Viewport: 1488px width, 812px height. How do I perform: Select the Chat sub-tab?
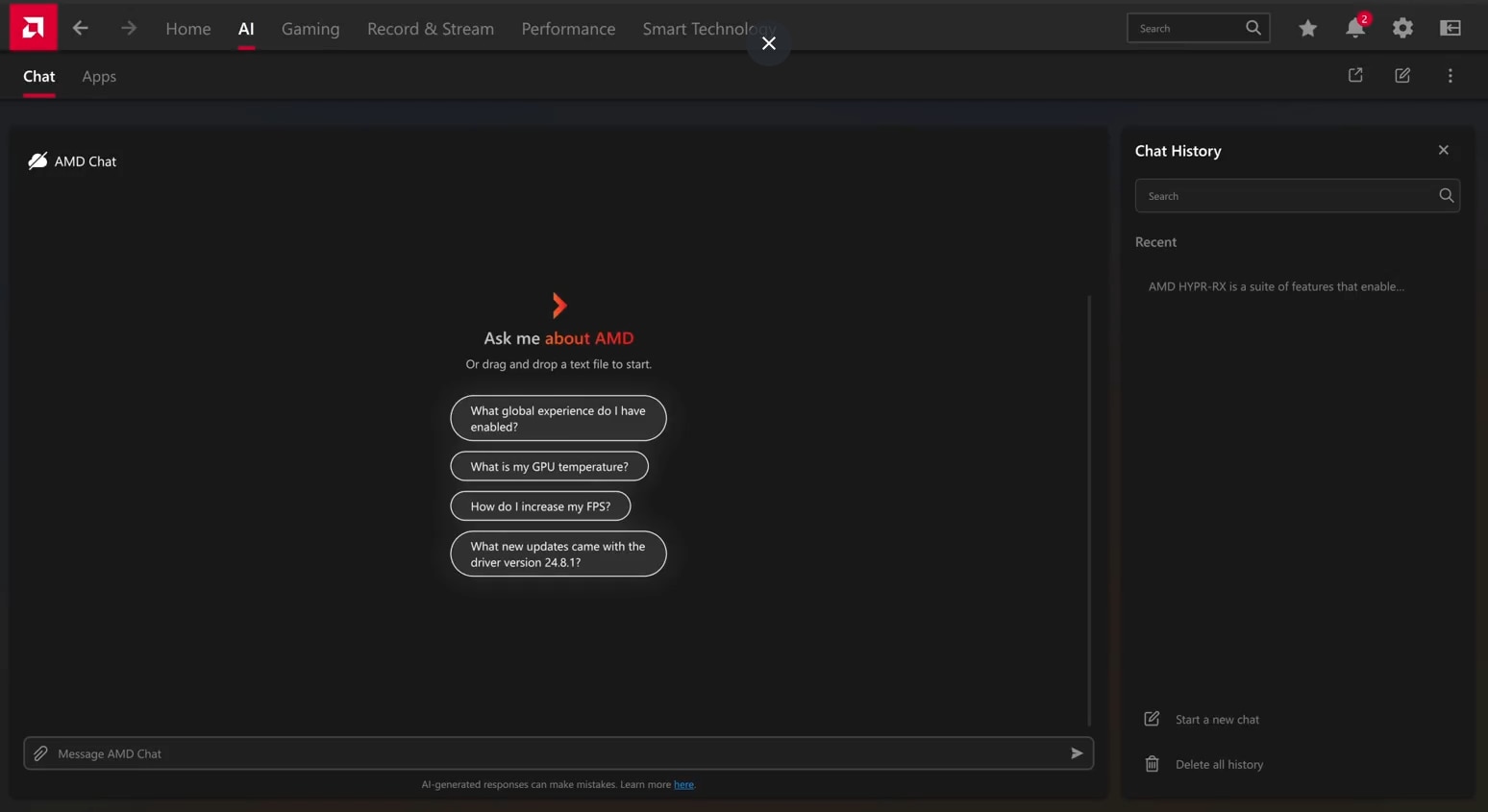39,76
